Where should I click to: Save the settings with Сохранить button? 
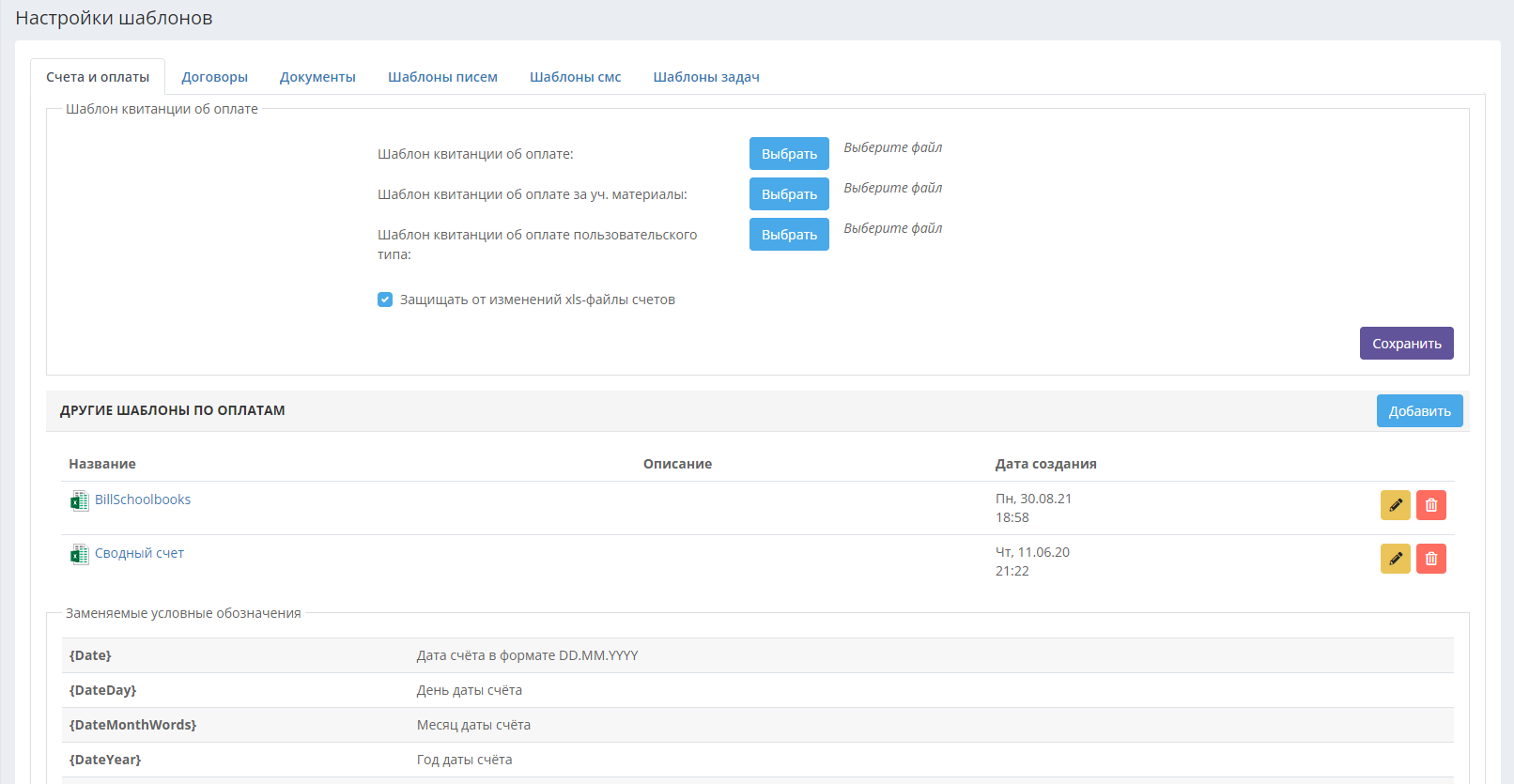tap(1406, 344)
